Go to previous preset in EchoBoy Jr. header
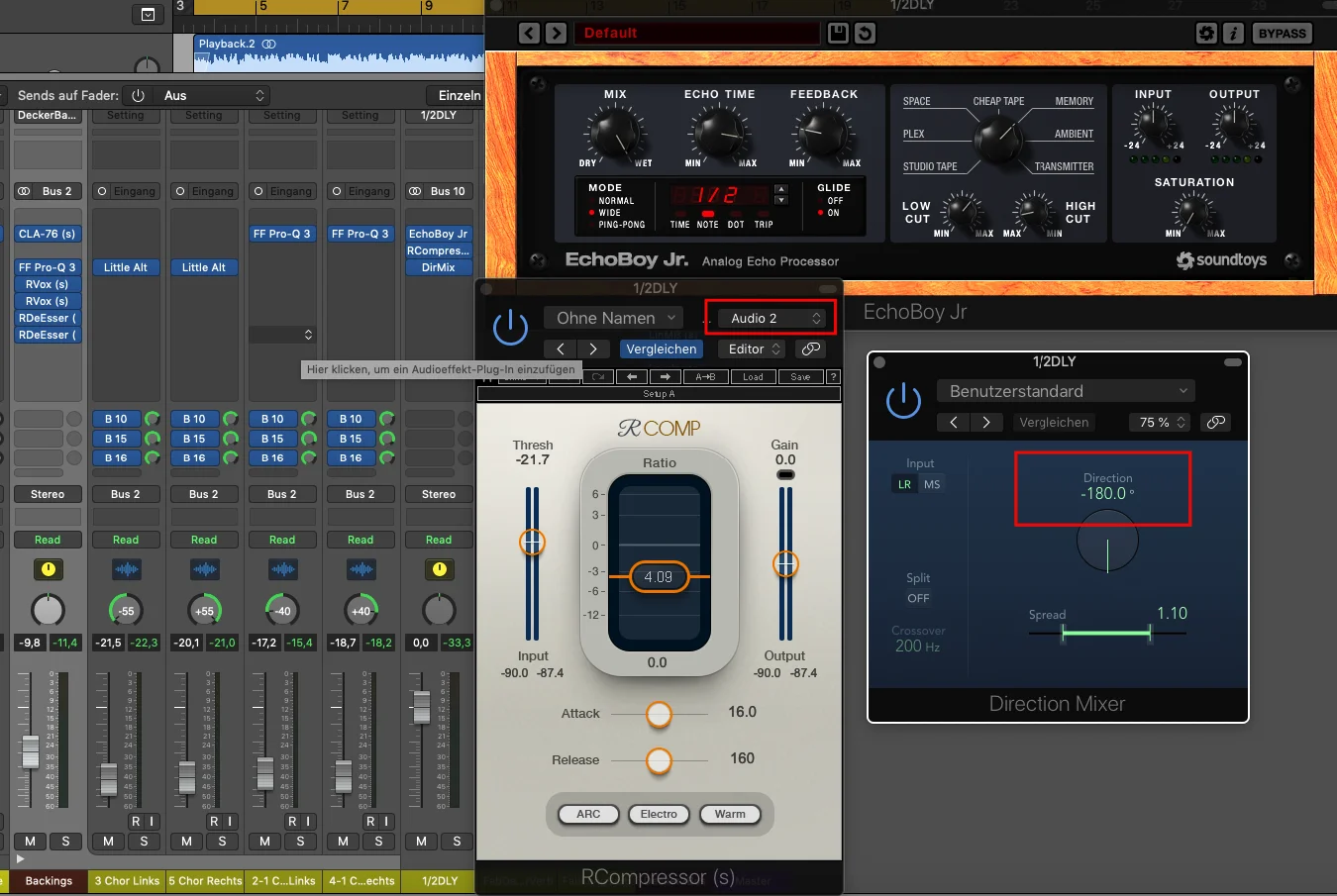 pyautogui.click(x=530, y=34)
